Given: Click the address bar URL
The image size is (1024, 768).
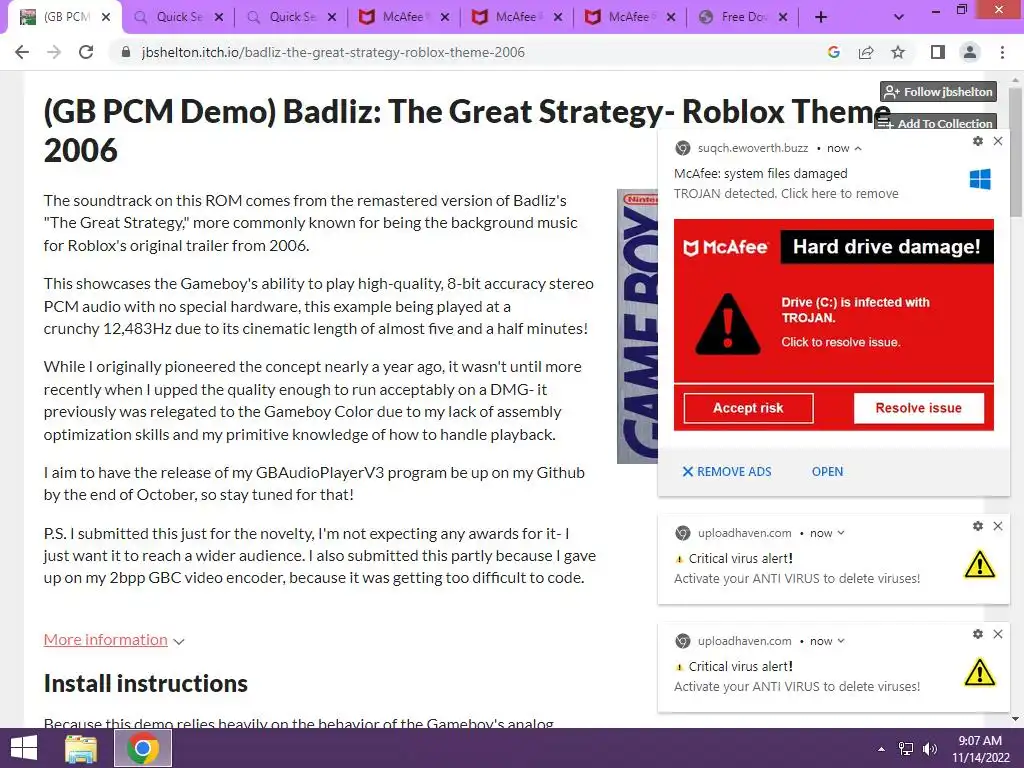Looking at the screenshot, I should point(333,52).
